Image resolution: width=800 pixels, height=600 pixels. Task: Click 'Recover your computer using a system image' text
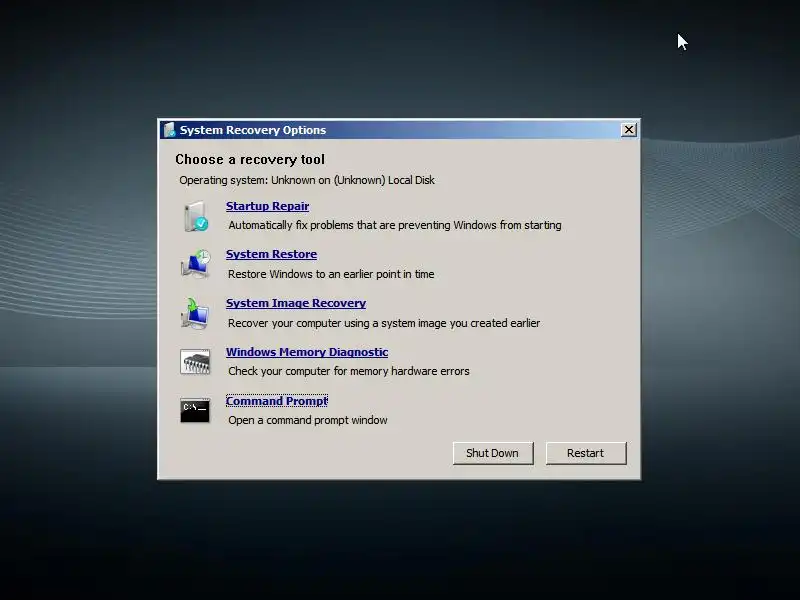tap(384, 323)
